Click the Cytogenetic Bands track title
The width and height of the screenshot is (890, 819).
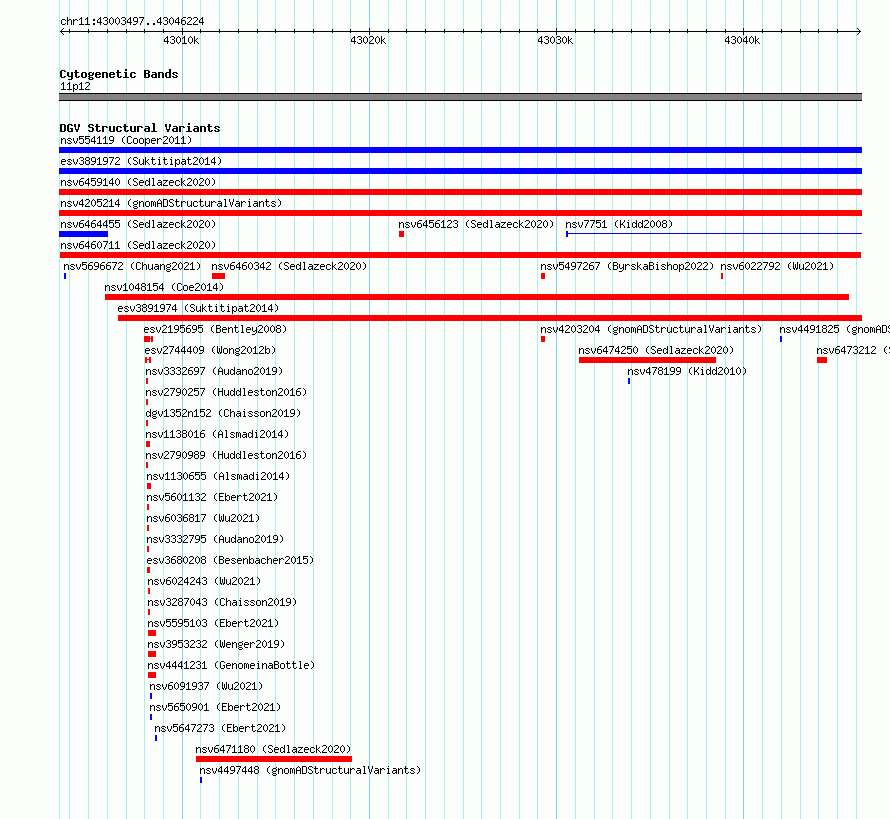[x=119, y=74]
